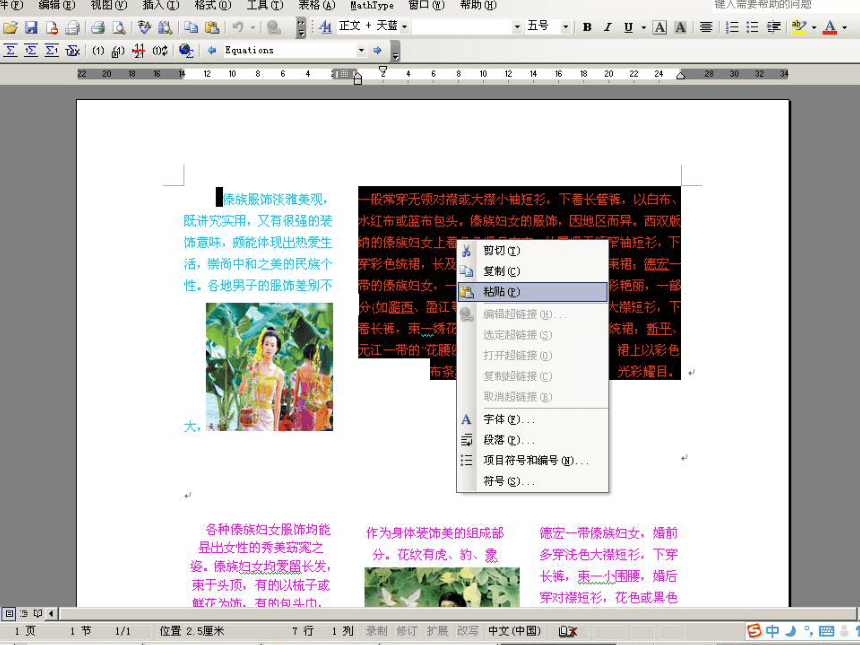Click the MathType TeX toggle icon
Viewport: 860px width, 645px height.
pos(72,50)
